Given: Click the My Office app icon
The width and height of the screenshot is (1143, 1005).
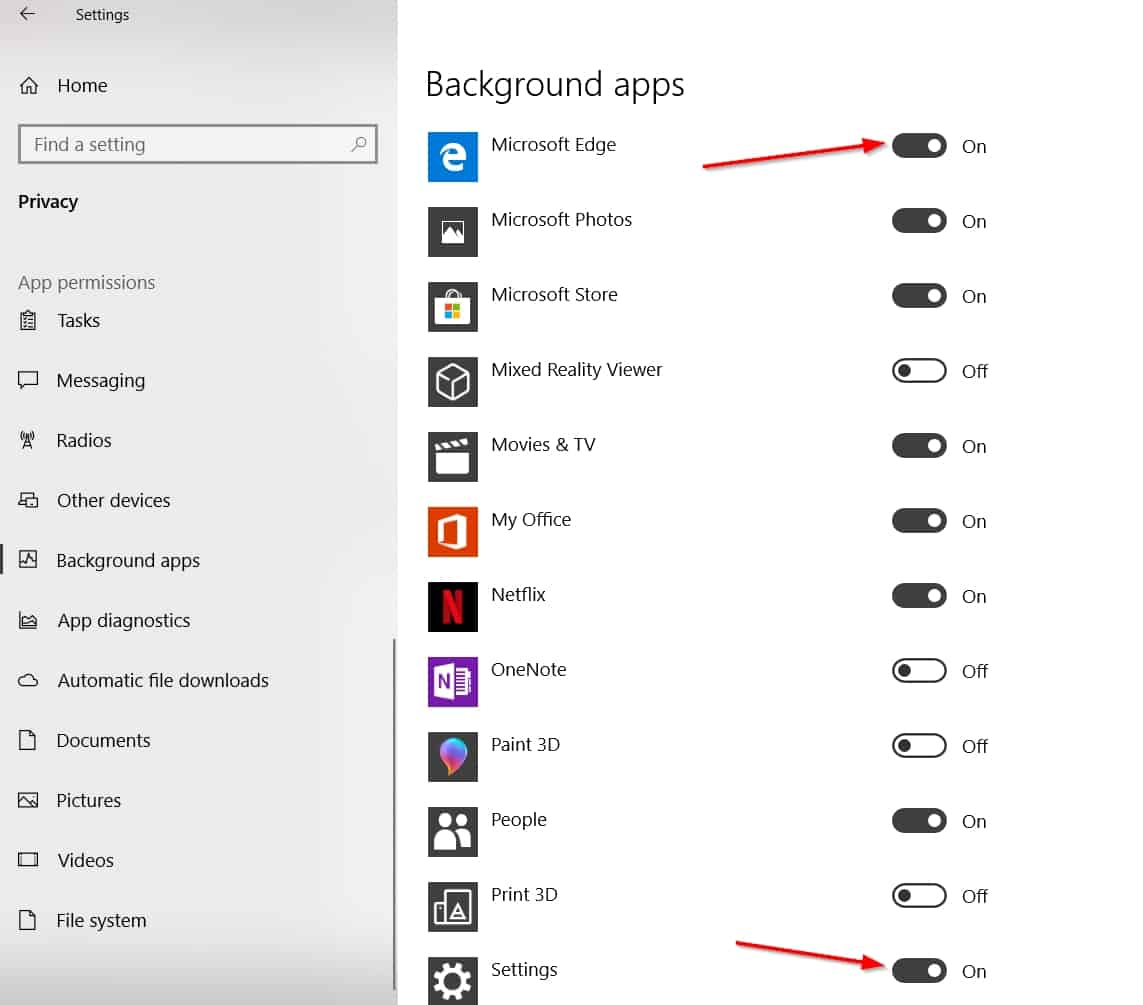Looking at the screenshot, I should [x=453, y=532].
